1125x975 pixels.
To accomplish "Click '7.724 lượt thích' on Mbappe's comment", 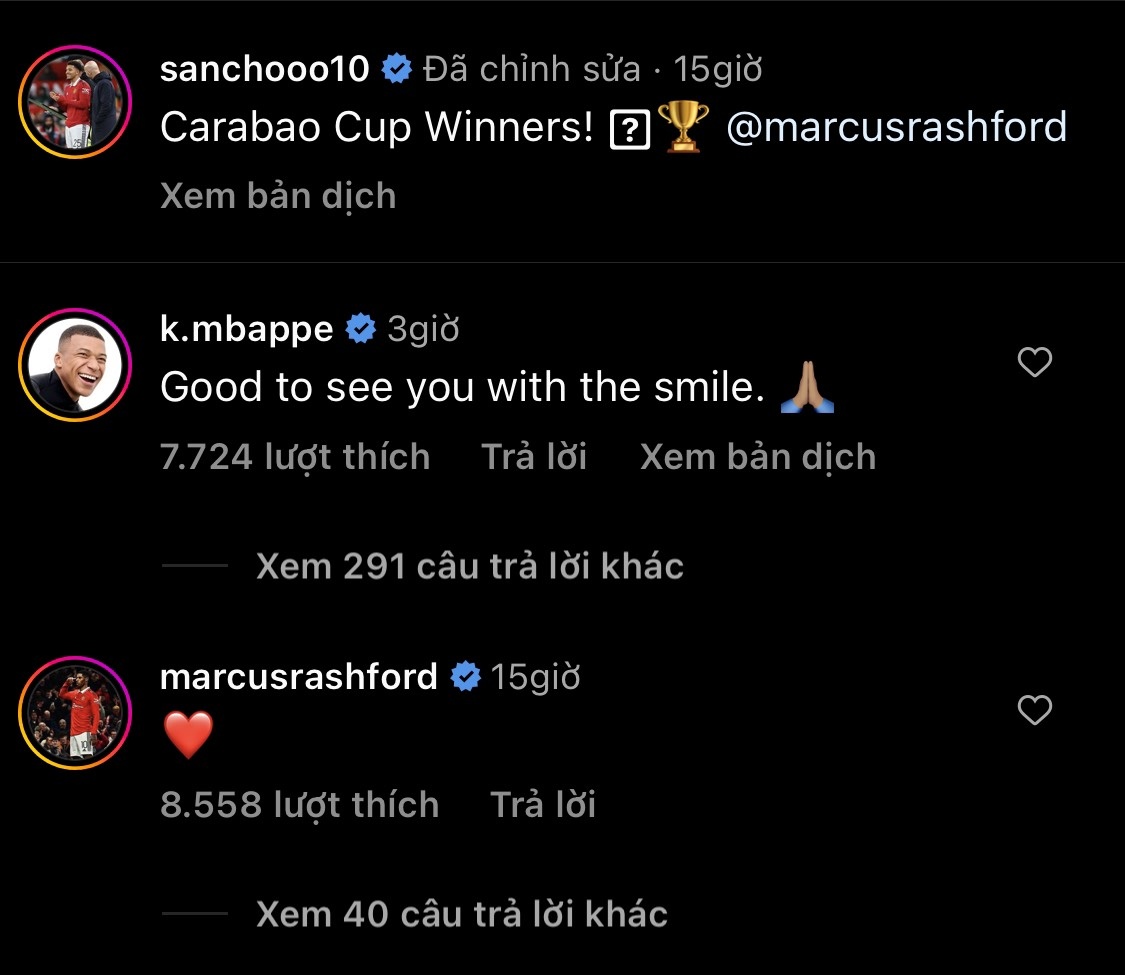I will pyautogui.click(x=296, y=456).
